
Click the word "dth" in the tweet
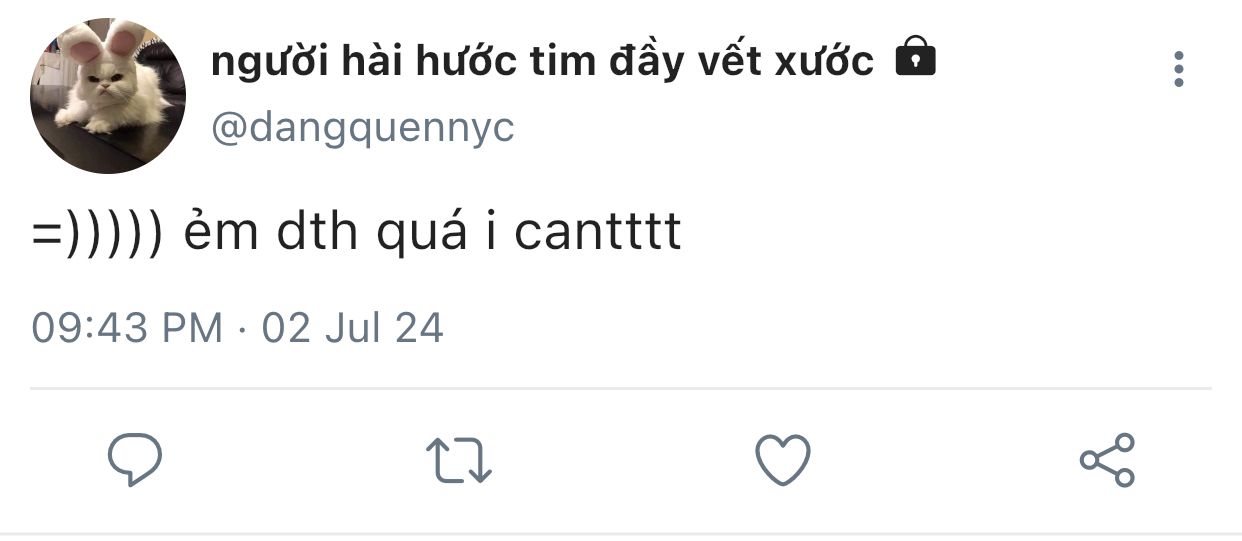tap(316, 233)
